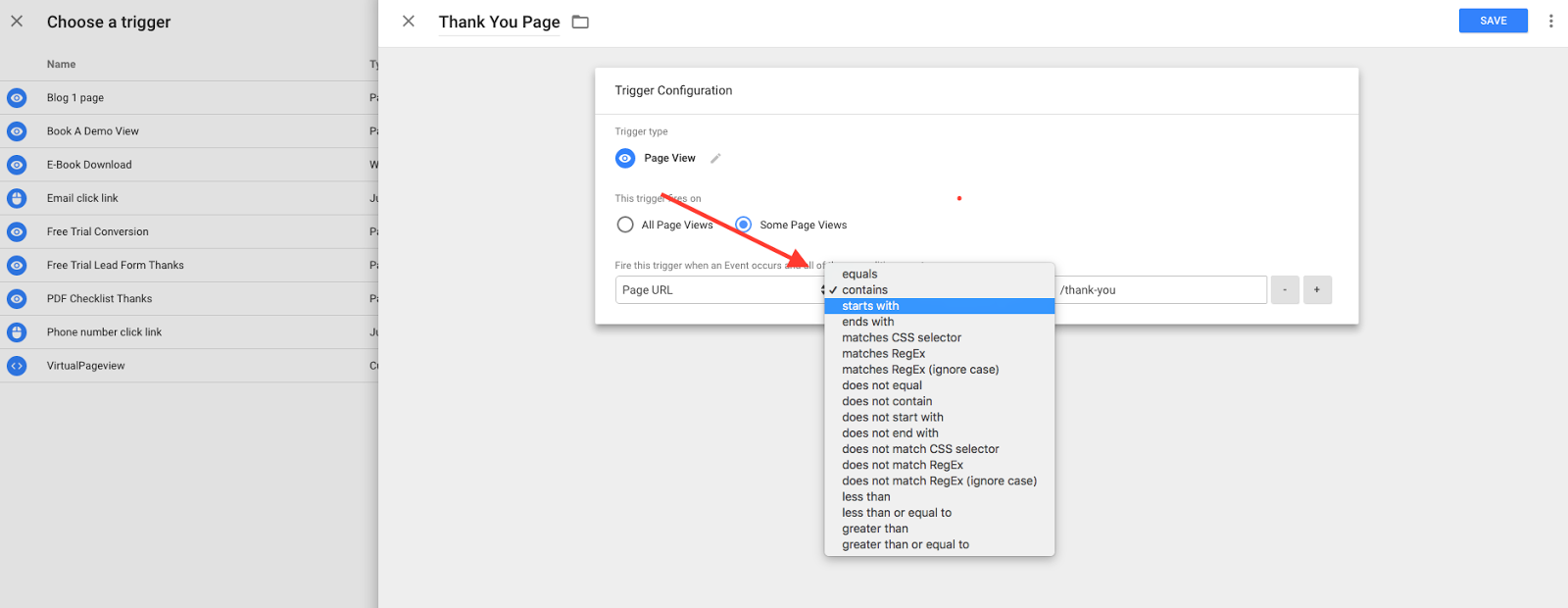Choose 'contains' from operator list
The width and height of the screenshot is (1568, 608).
[940, 290]
